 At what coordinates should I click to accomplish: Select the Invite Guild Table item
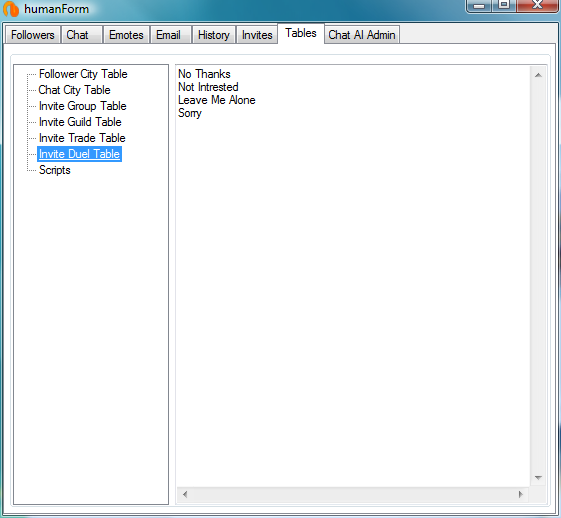[80, 122]
